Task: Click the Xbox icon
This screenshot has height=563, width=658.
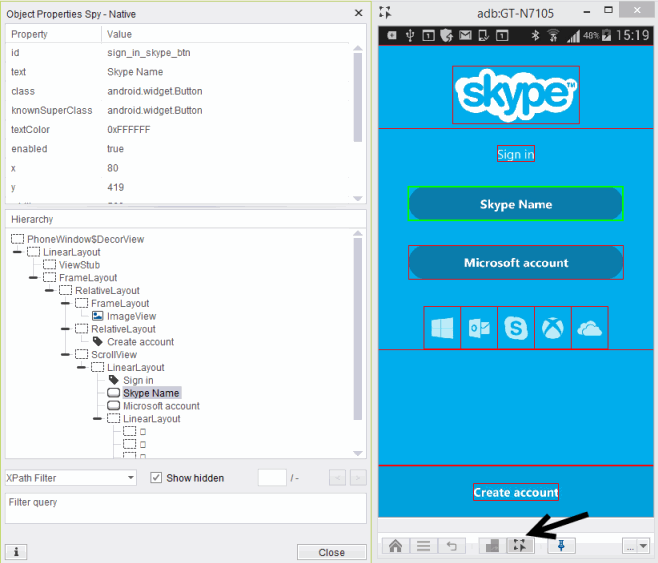Action: coord(553,328)
